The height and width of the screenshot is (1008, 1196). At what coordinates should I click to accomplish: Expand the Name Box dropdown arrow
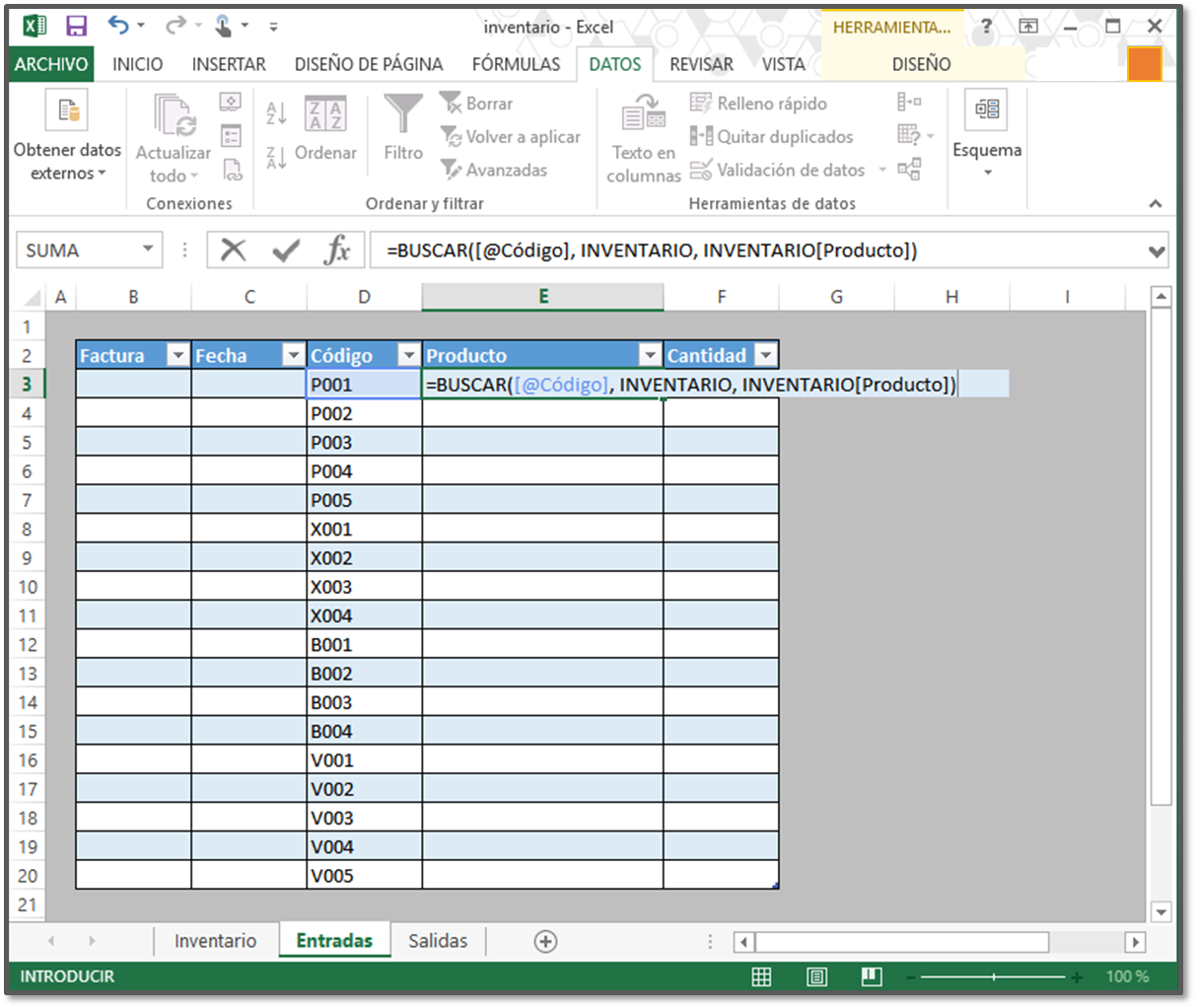click(148, 250)
